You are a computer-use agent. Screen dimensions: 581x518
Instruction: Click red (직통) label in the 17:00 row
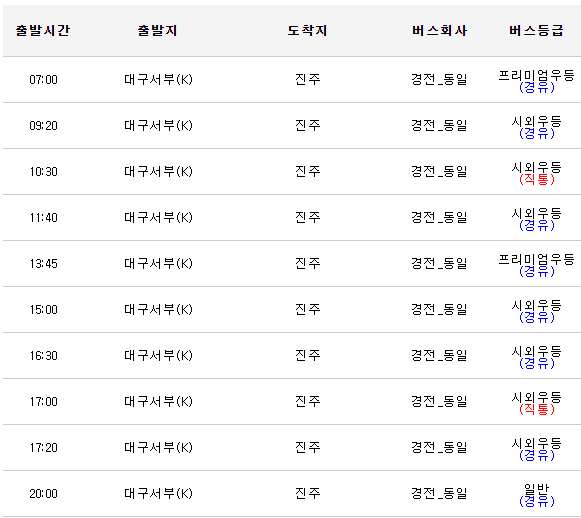[537, 409]
